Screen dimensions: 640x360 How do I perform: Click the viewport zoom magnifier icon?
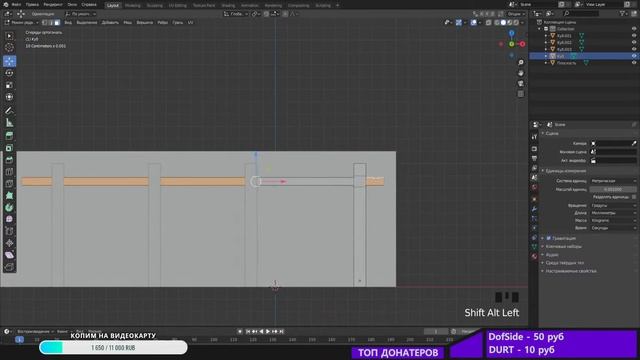(521, 62)
